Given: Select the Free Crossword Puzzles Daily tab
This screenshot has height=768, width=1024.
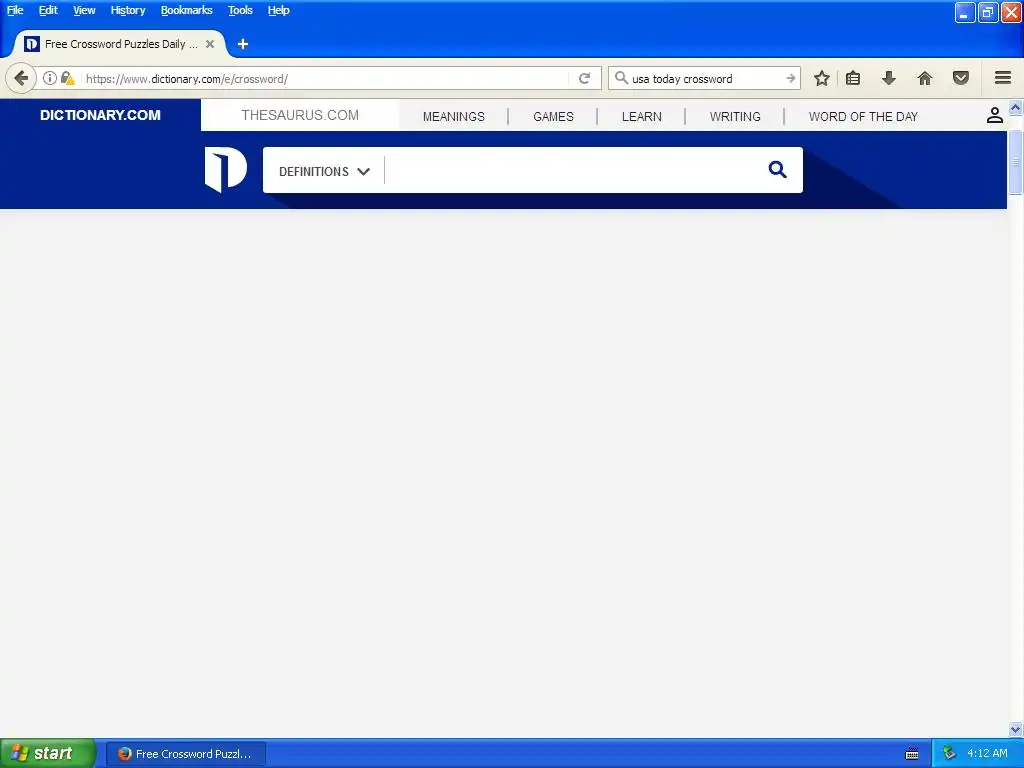Looking at the screenshot, I should (120, 44).
